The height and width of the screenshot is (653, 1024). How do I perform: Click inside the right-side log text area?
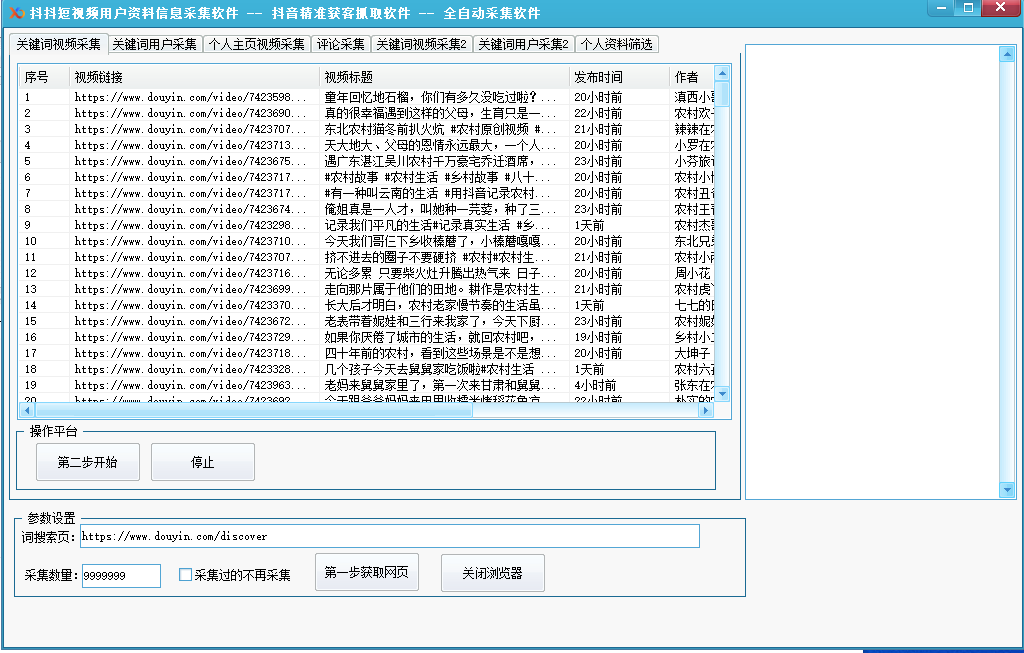click(872, 272)
